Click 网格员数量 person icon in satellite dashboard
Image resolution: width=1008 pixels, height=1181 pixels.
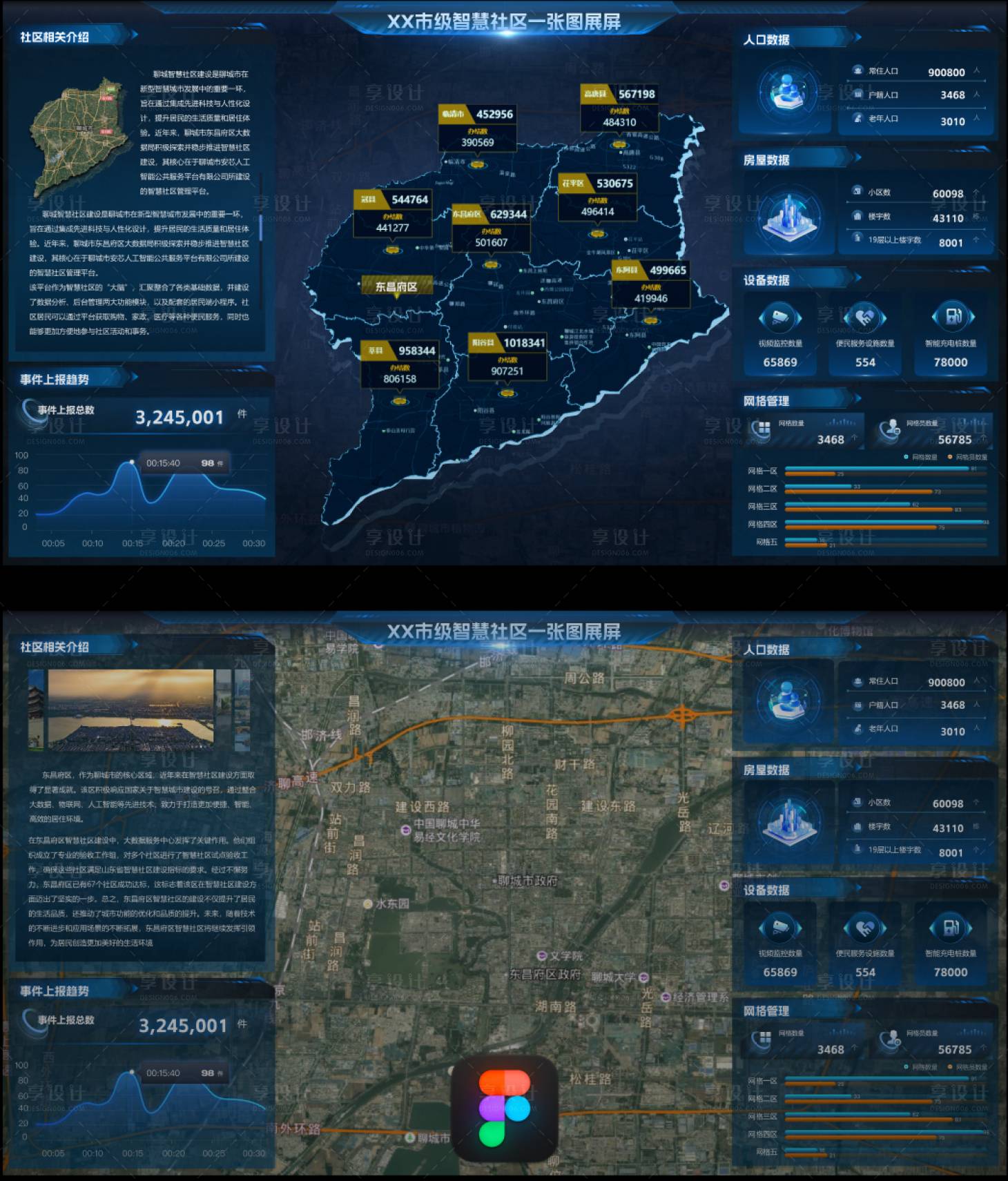[x=890, y=1040]
